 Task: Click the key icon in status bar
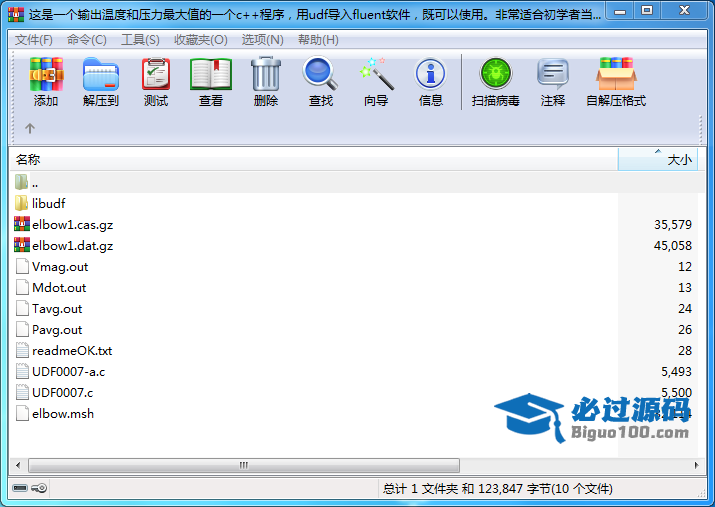coord(39,488)
